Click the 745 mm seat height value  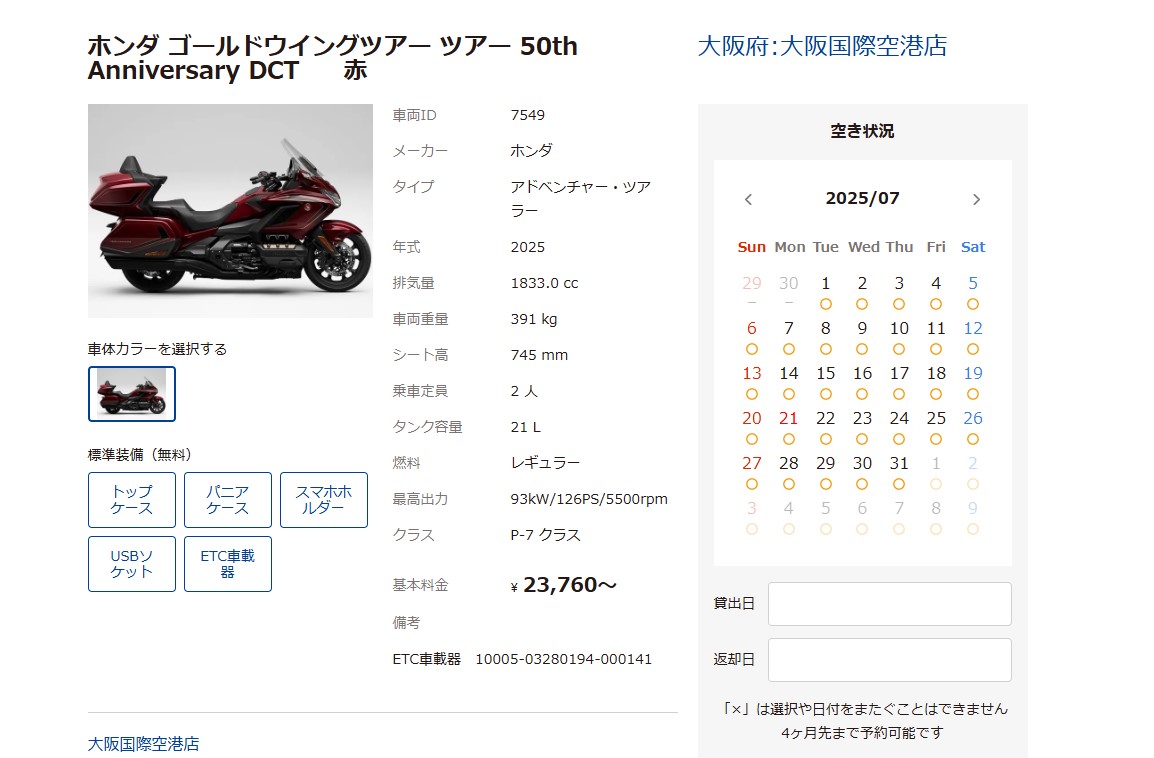point(539,355)
